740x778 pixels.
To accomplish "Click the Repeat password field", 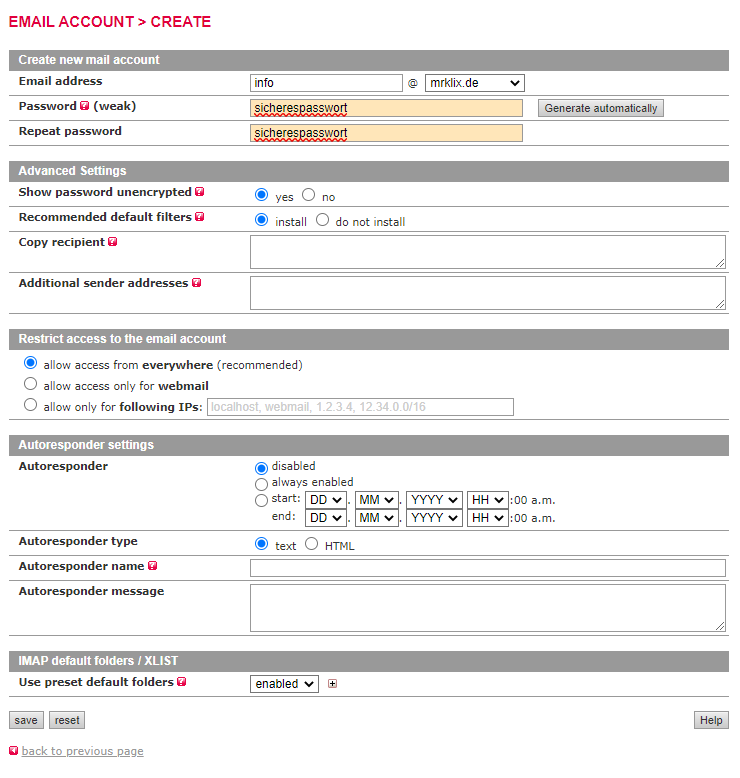I will click(386, 133).
